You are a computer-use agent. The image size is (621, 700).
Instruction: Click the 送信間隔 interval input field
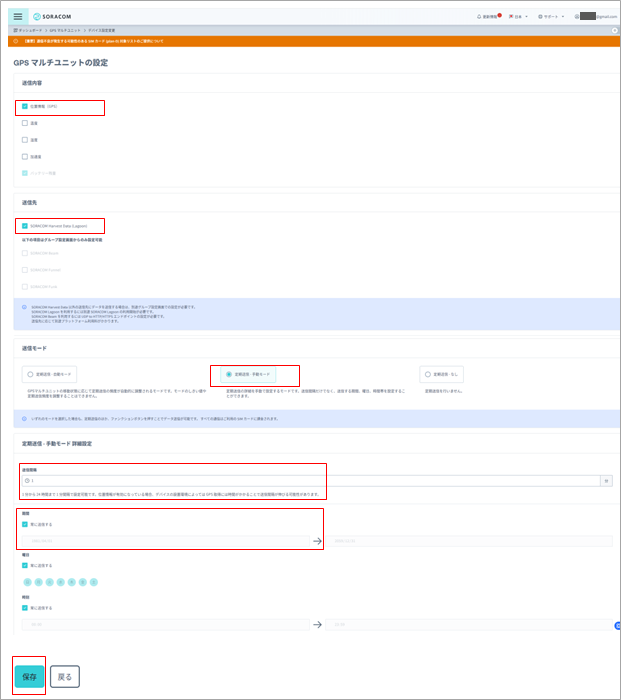coord(311,481)
